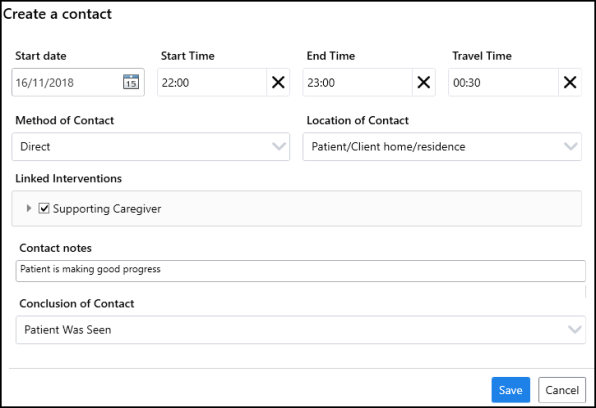Save the contact
Viewport: 596px width, 408px height.
(510, 390)
